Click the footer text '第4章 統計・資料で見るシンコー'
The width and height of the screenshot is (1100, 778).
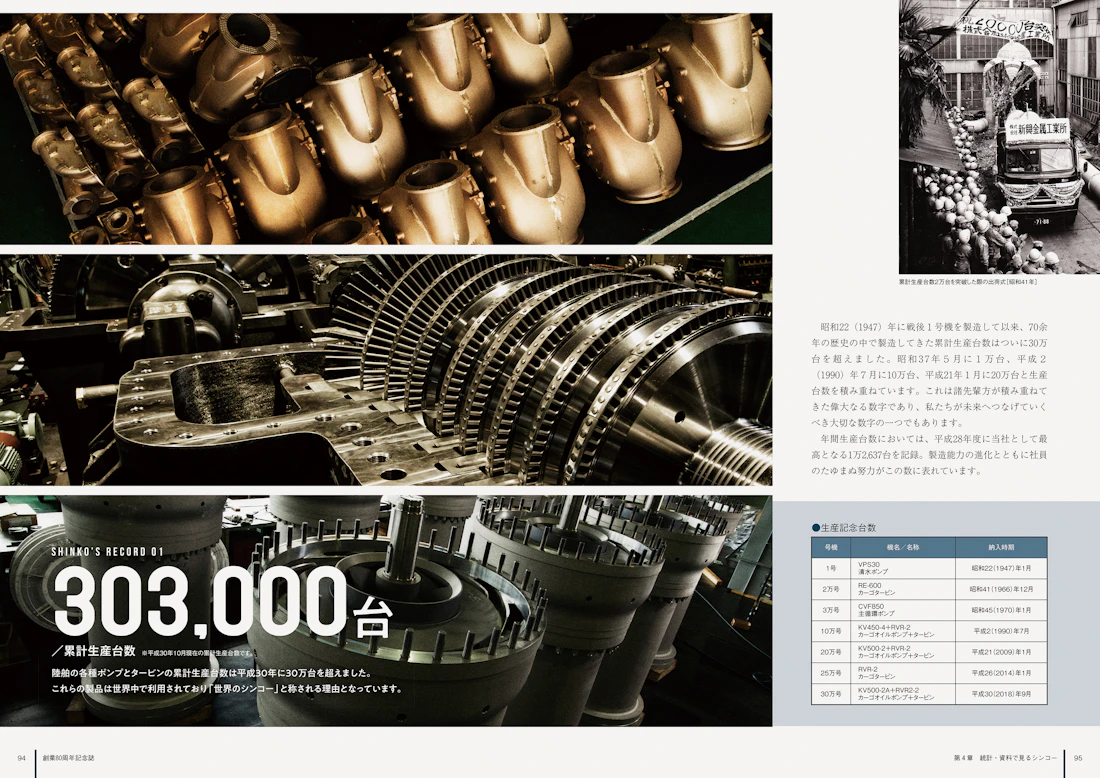[1005, 758]
